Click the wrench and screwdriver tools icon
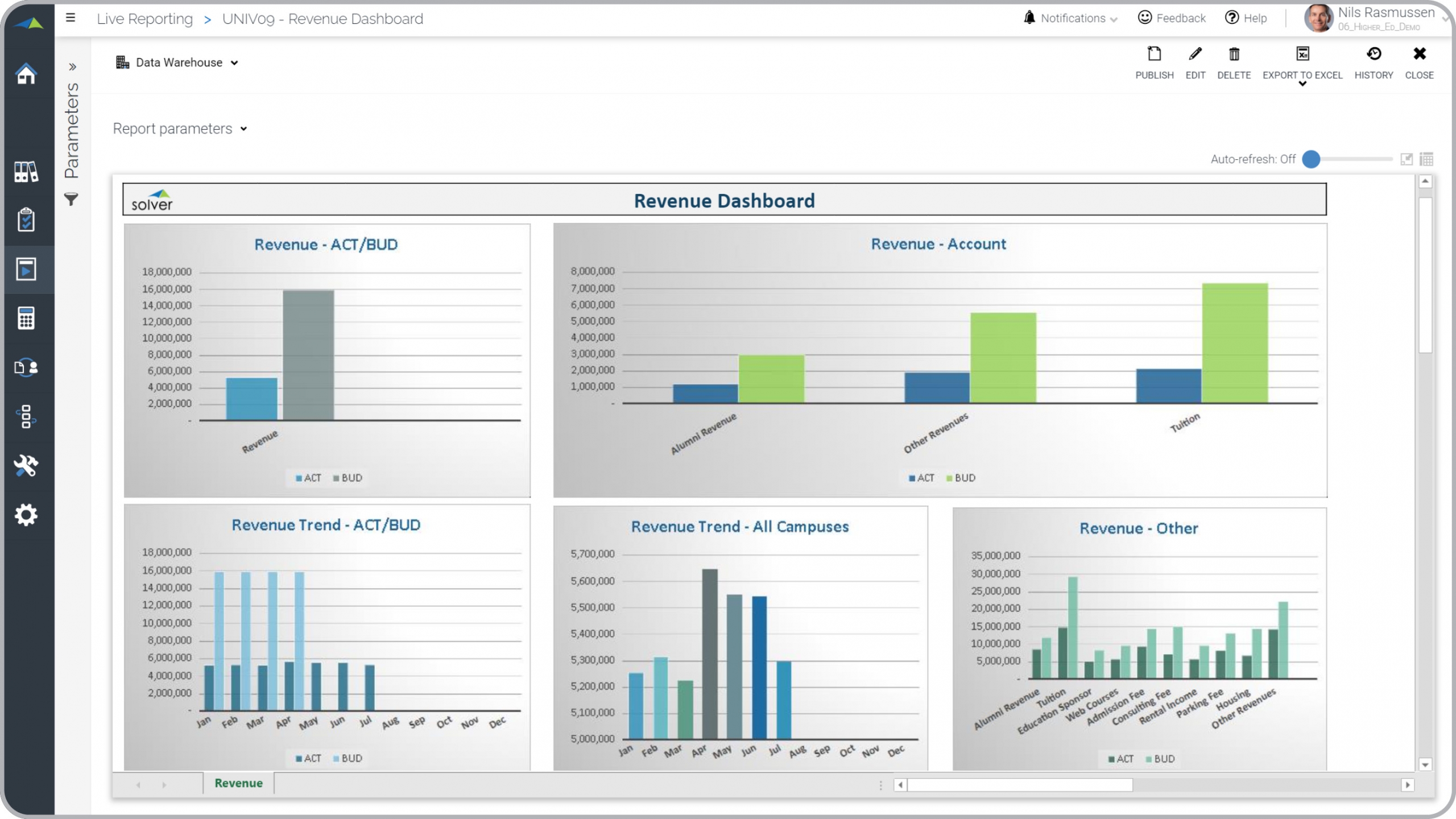Viewport: 1456px width, 819px height. tap(26, 466)
